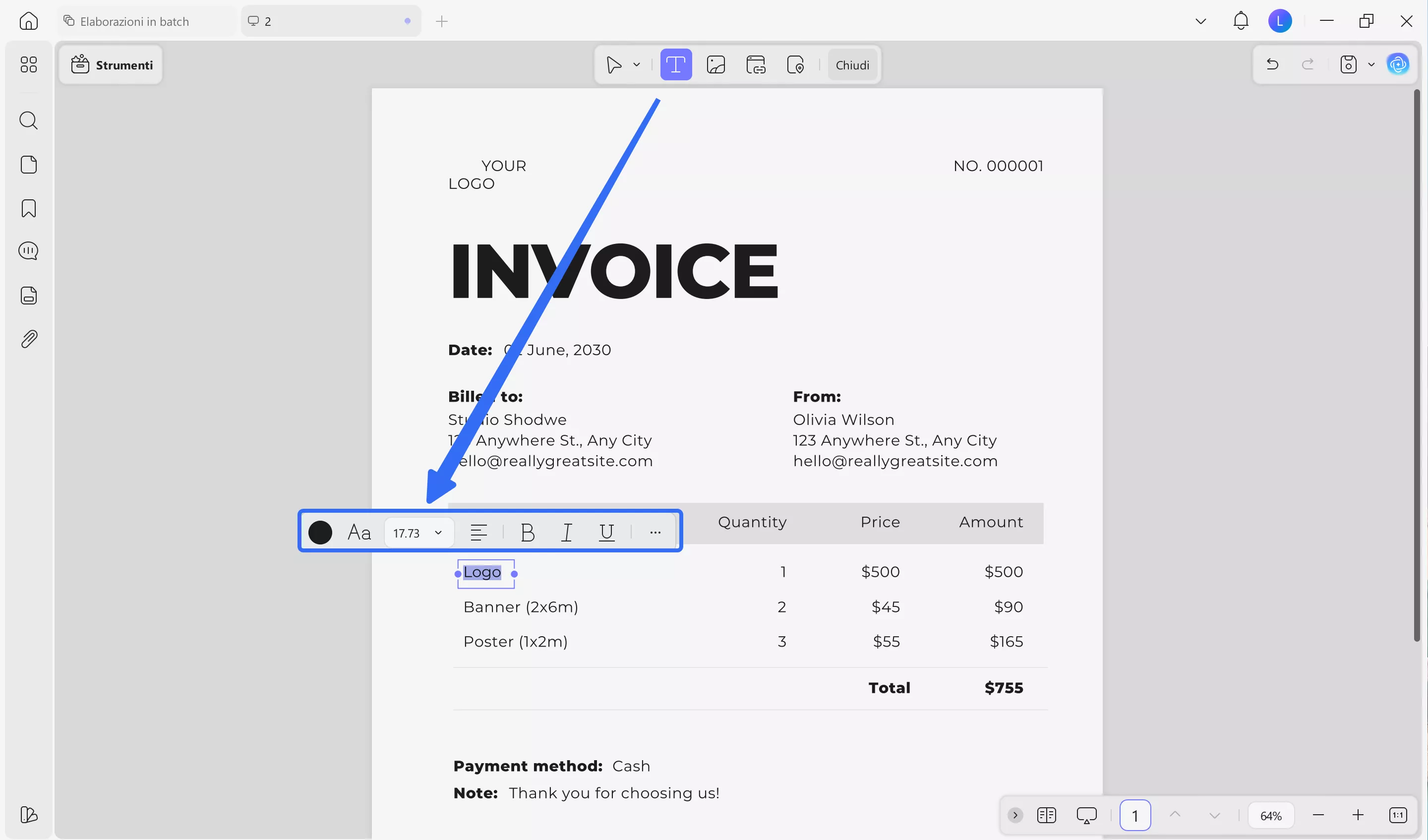Viewport: 1428px width, 840px height.
Task: Toggle bold formatting for selected text
Action: click(x=527, y=532)
